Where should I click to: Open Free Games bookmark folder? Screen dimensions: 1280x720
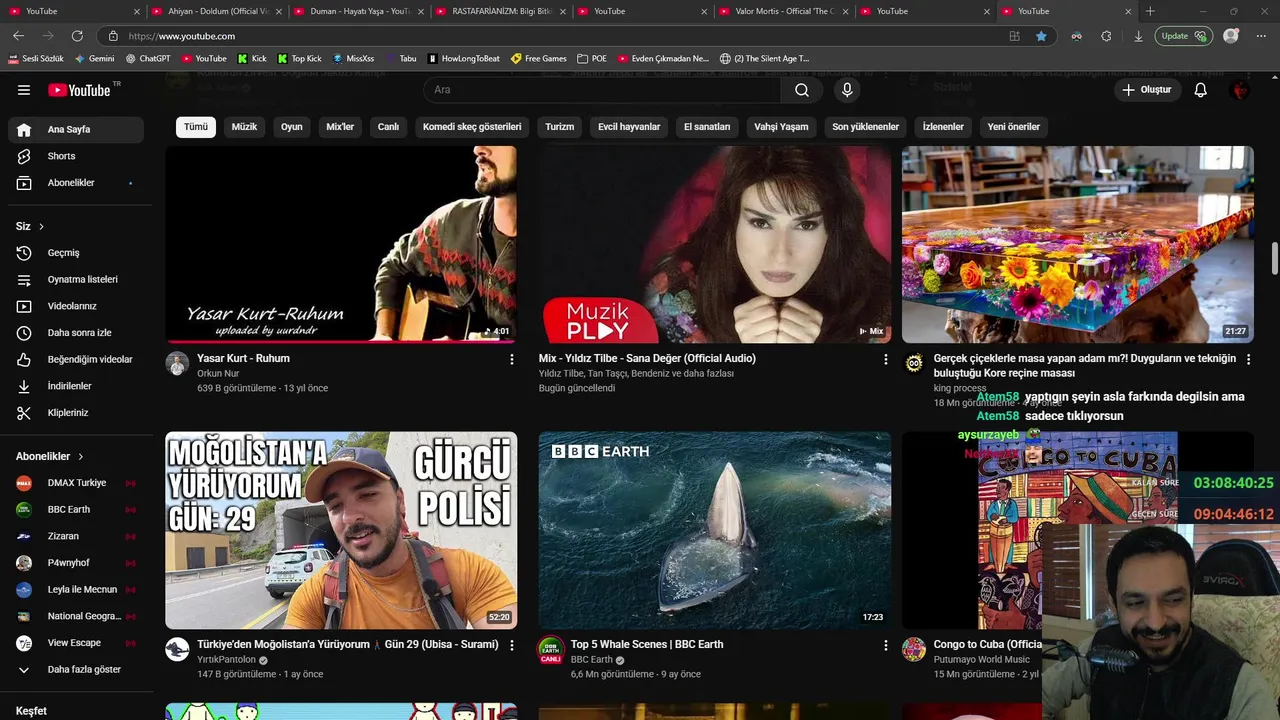pos(539,59)
